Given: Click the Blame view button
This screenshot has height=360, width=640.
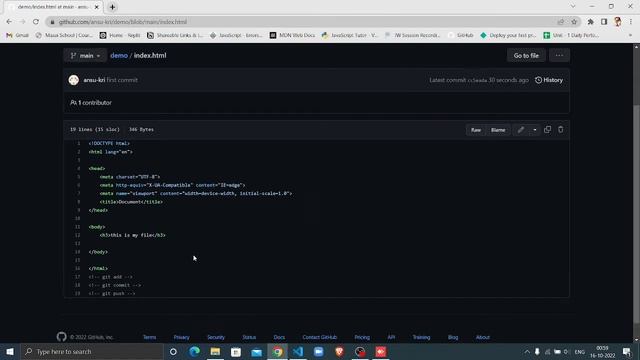Looking at the screenshot, I should tap(498, 130).
